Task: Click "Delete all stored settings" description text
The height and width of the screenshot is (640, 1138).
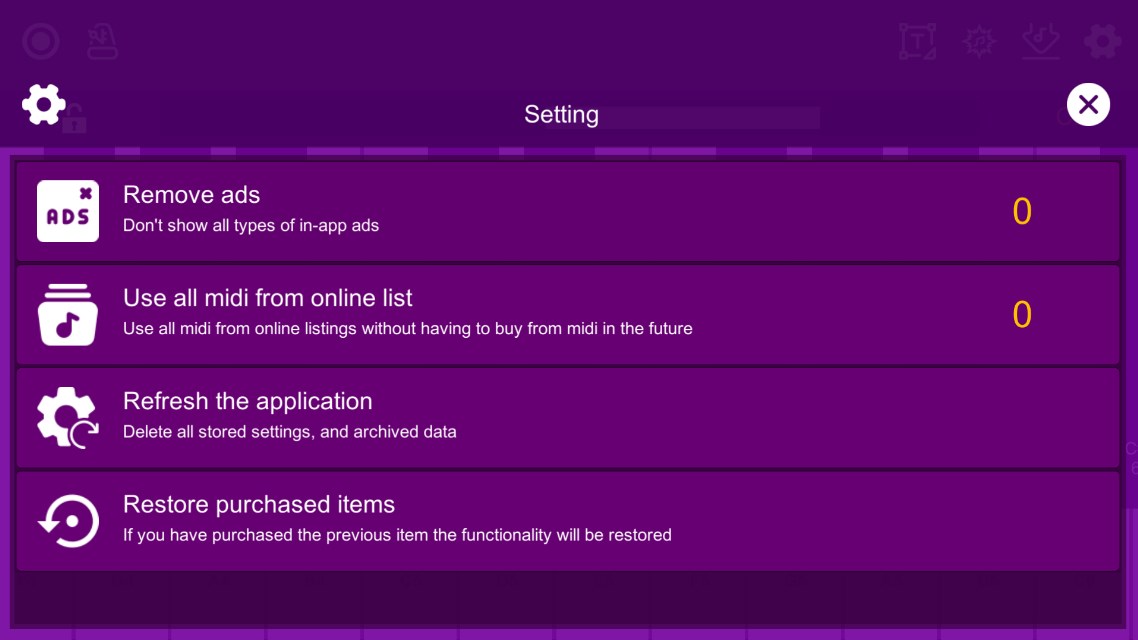Action: 289,432
